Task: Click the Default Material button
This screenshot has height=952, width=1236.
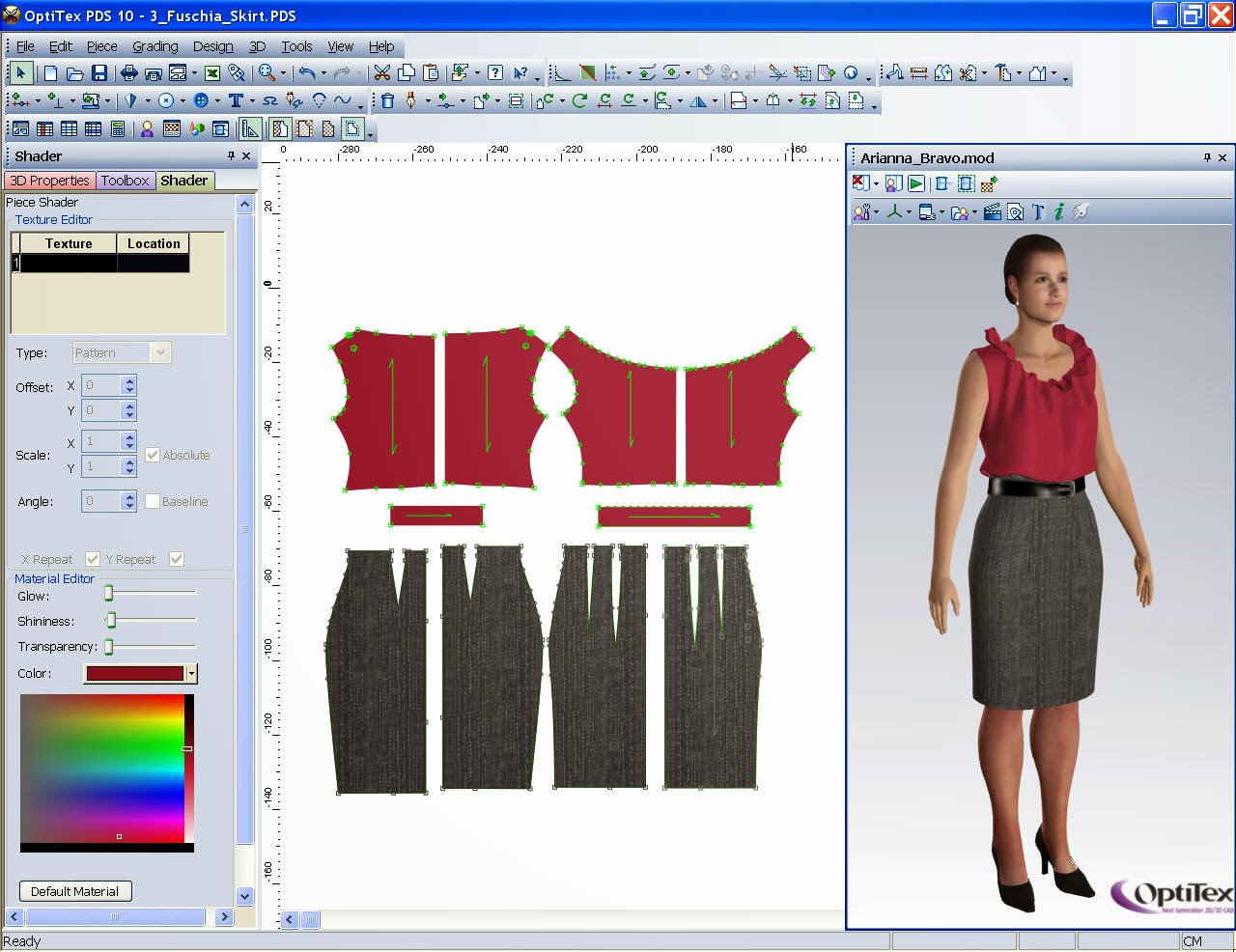Action: pos(75,890)
